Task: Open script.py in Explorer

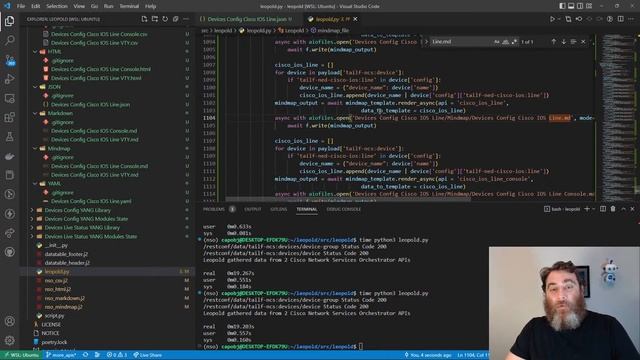Action: [x=54, y=316]
